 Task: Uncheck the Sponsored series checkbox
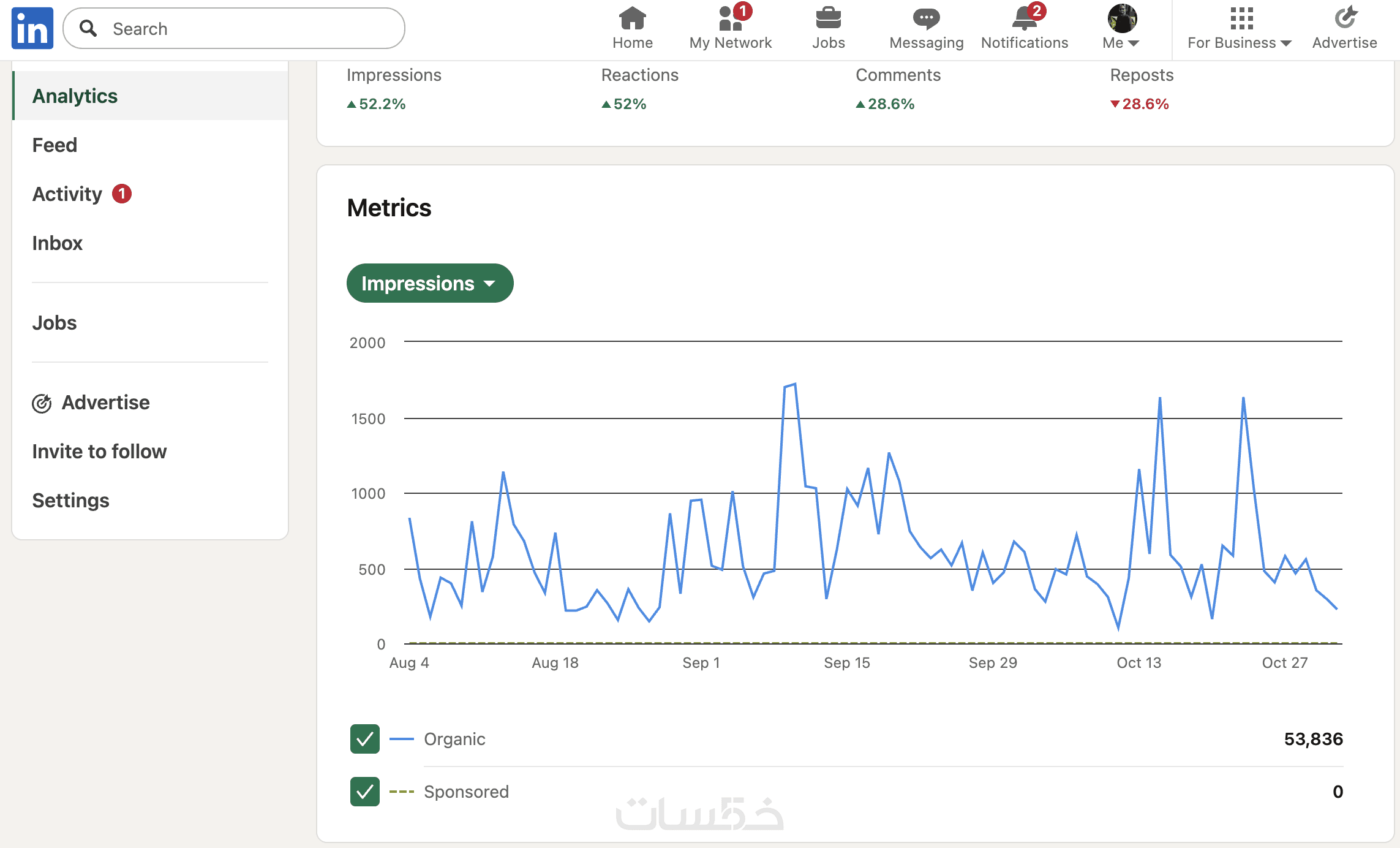tap(364, 792)
